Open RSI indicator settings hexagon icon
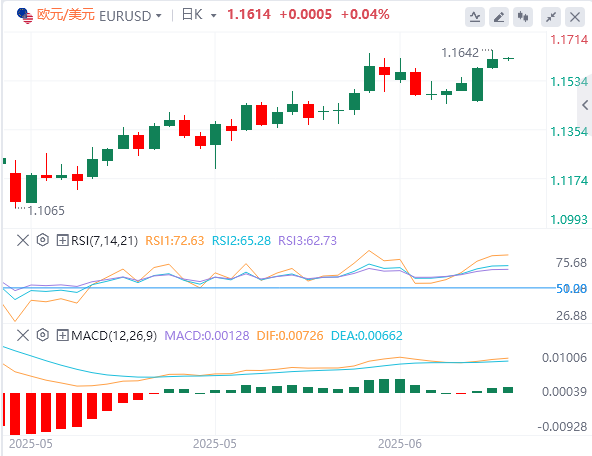The width and height of the screenshot is (592, 456). click(43, 240)
